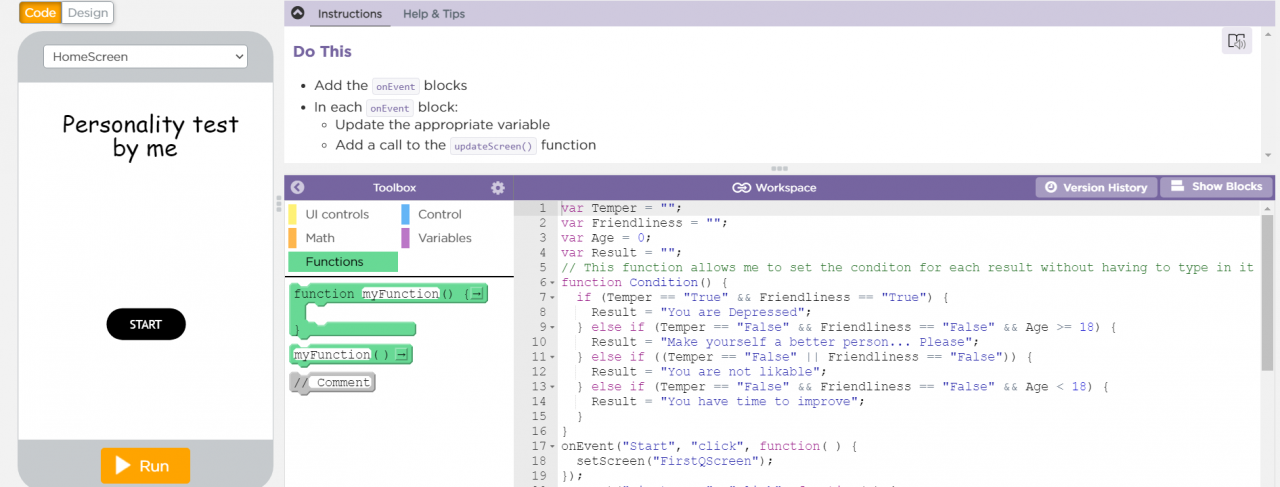Open the Help & Tips tab
Image resolution: width=1280 pixels, height=487 pixels.
tap(433, 14)
